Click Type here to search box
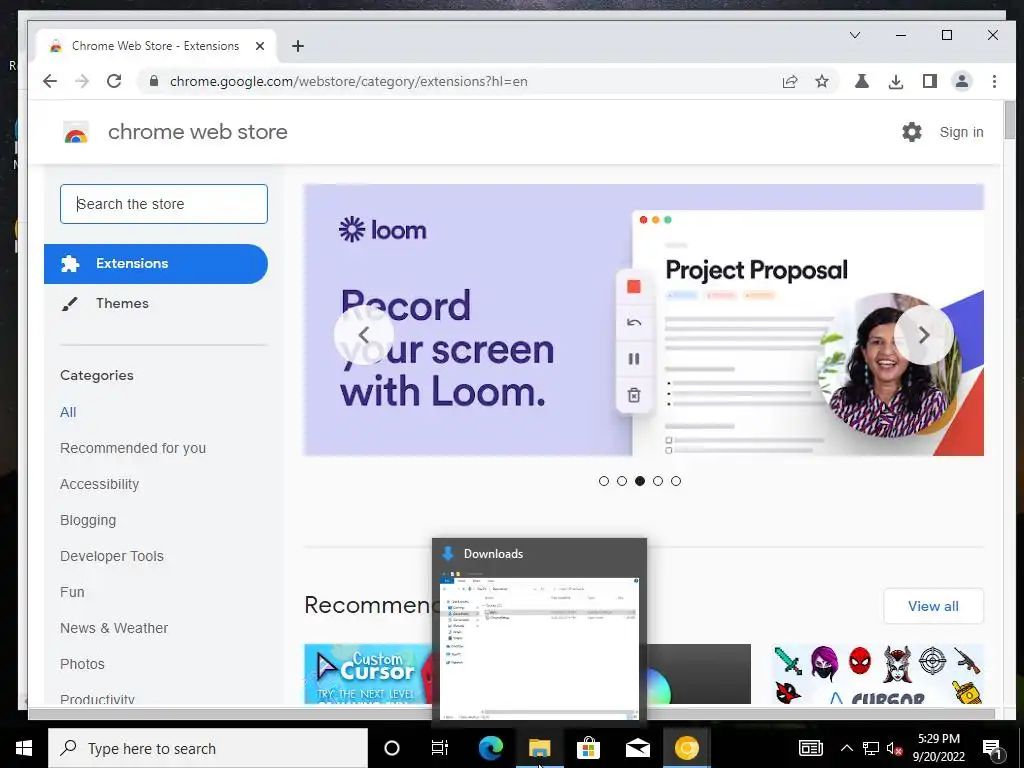Image resolution: width=1024 pixels, height=768 pixels. point(208,748)
